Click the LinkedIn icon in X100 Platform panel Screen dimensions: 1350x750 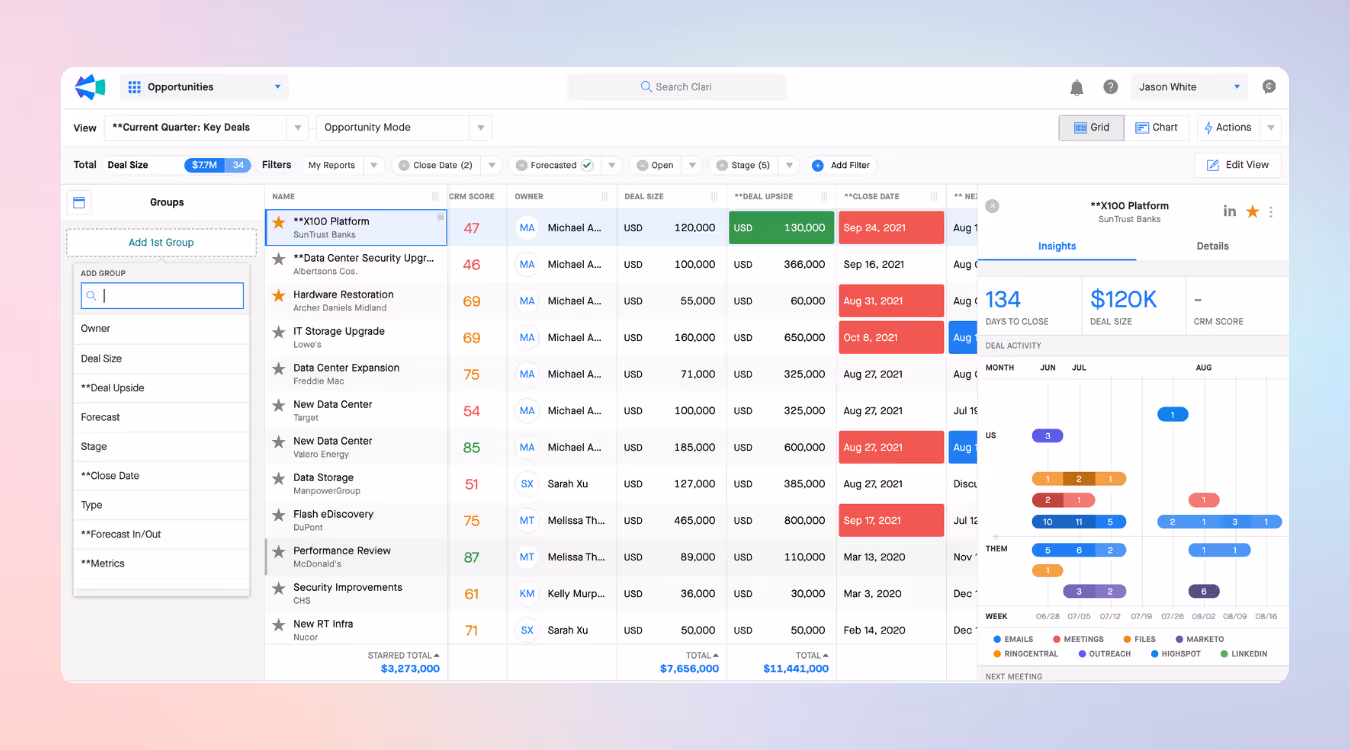(x=1230, y=211)
